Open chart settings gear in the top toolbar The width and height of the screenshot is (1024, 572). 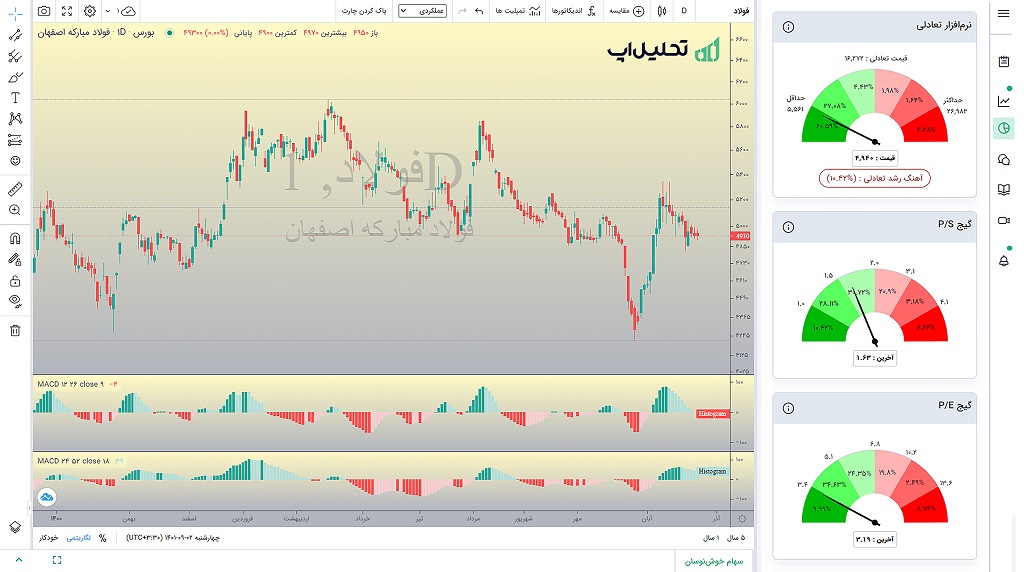90,11
